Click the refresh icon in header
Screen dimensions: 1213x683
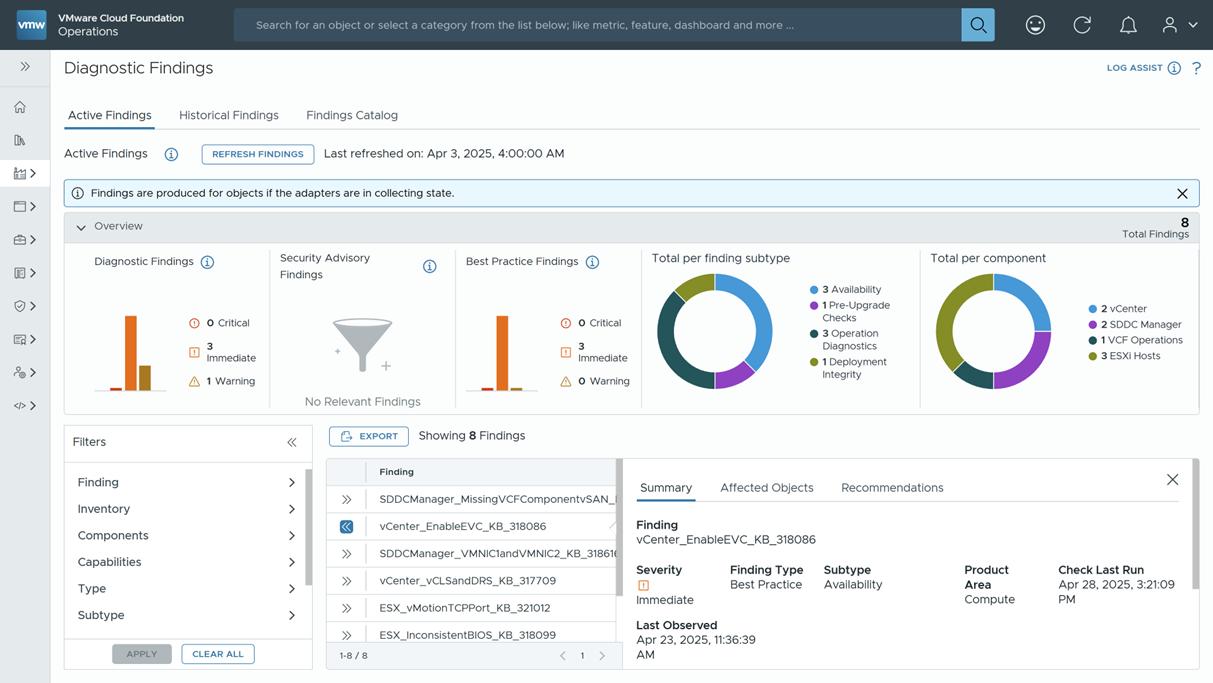point(1082,25)
